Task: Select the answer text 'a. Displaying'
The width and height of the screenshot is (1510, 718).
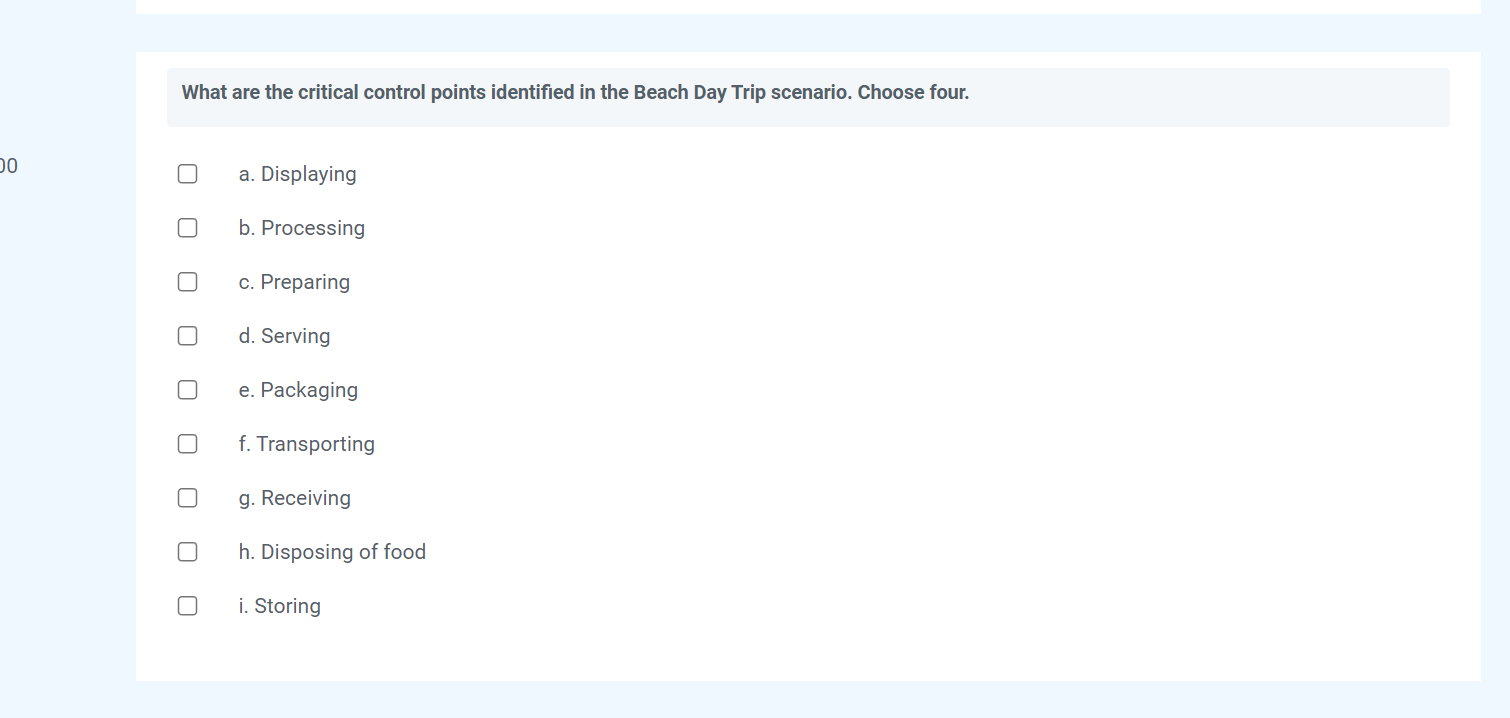Action: [297, 173]
